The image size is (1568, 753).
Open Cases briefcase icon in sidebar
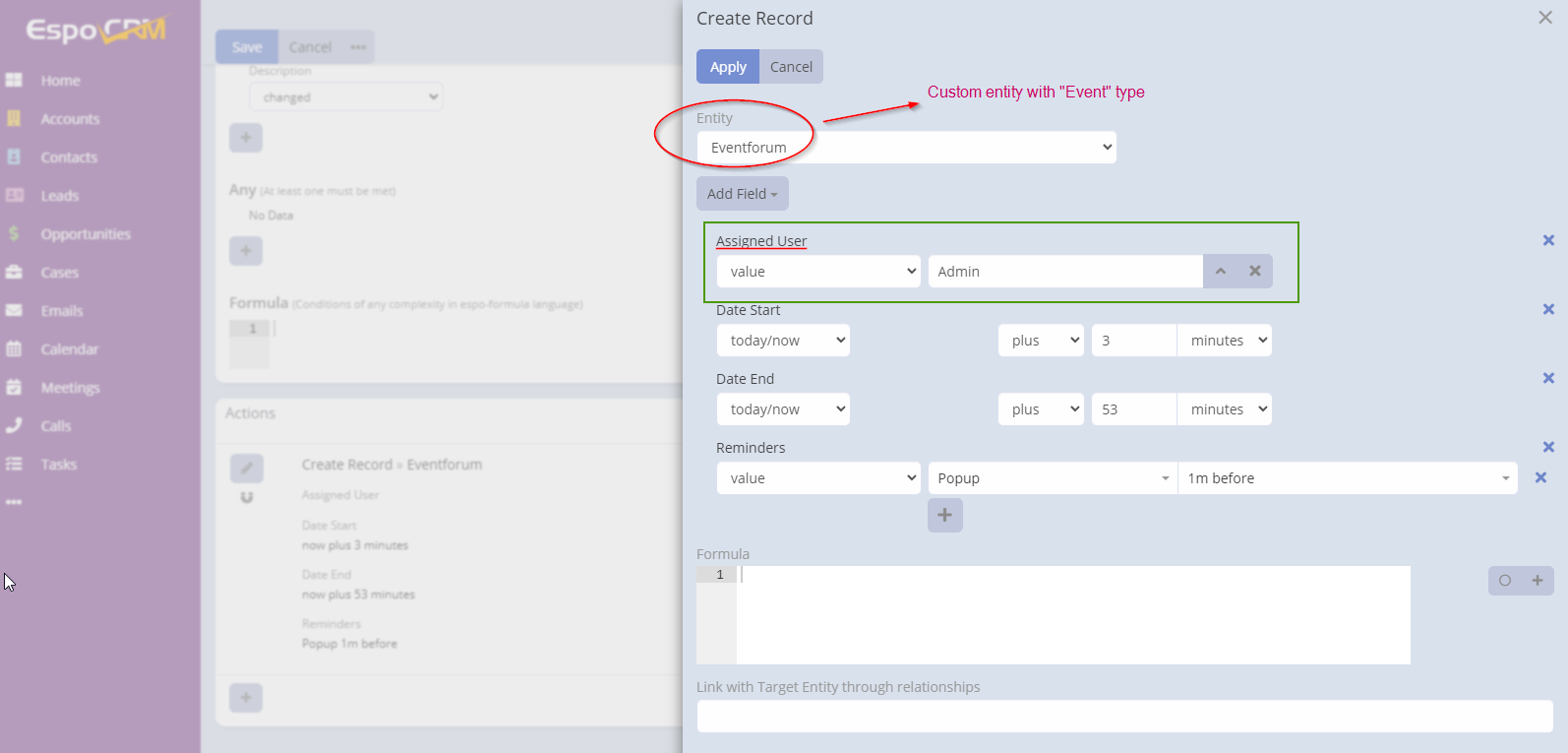(14, 272)
